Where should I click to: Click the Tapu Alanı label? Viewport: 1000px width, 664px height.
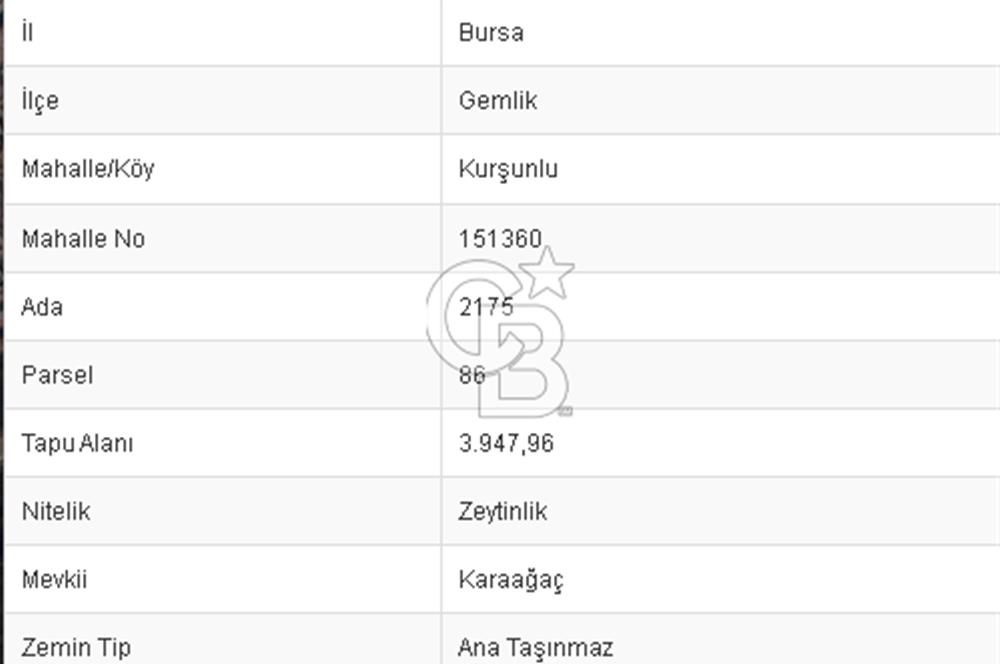point(77,443)
